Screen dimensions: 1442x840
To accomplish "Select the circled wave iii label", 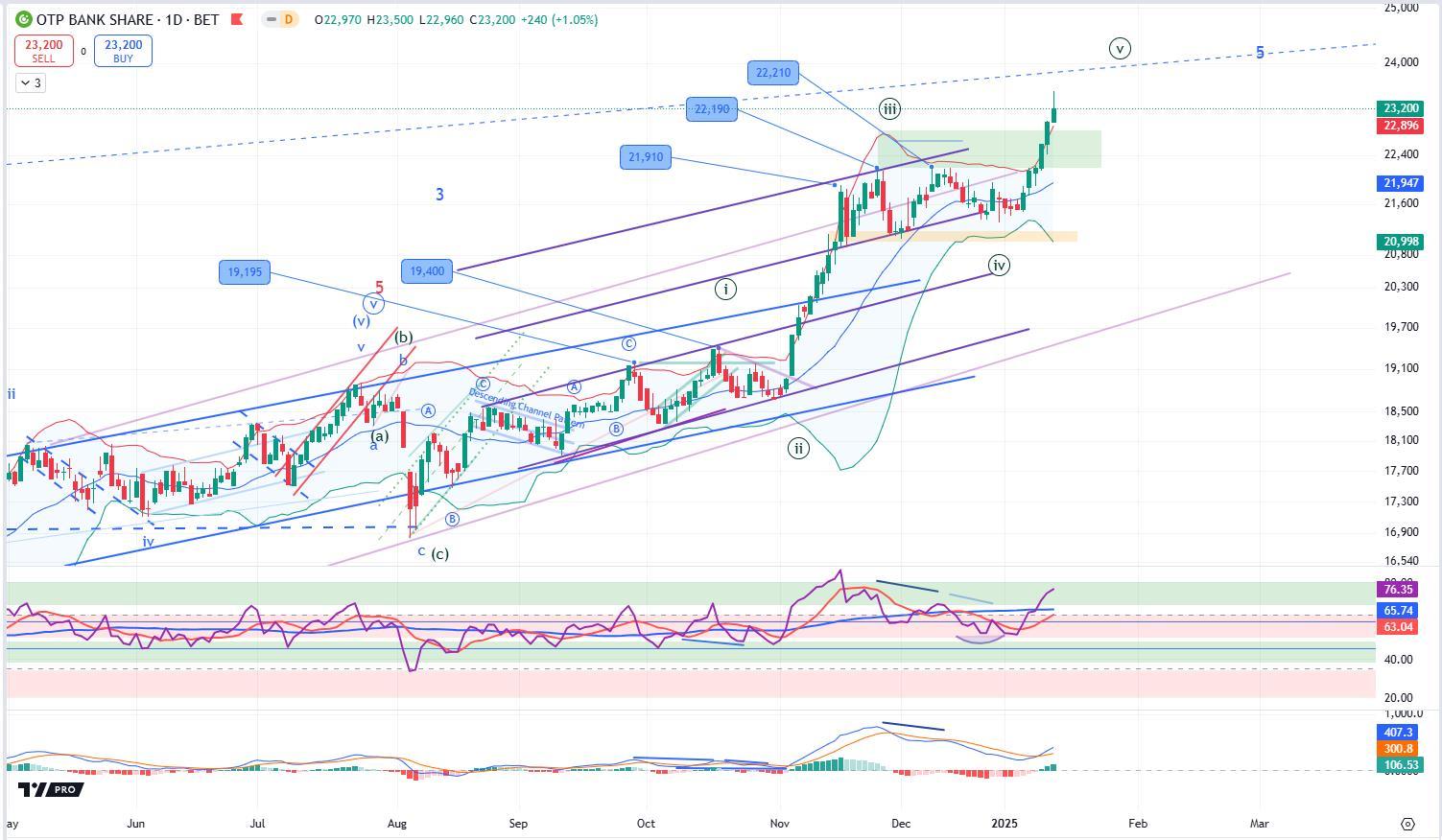I will click(x=889, y=108).
